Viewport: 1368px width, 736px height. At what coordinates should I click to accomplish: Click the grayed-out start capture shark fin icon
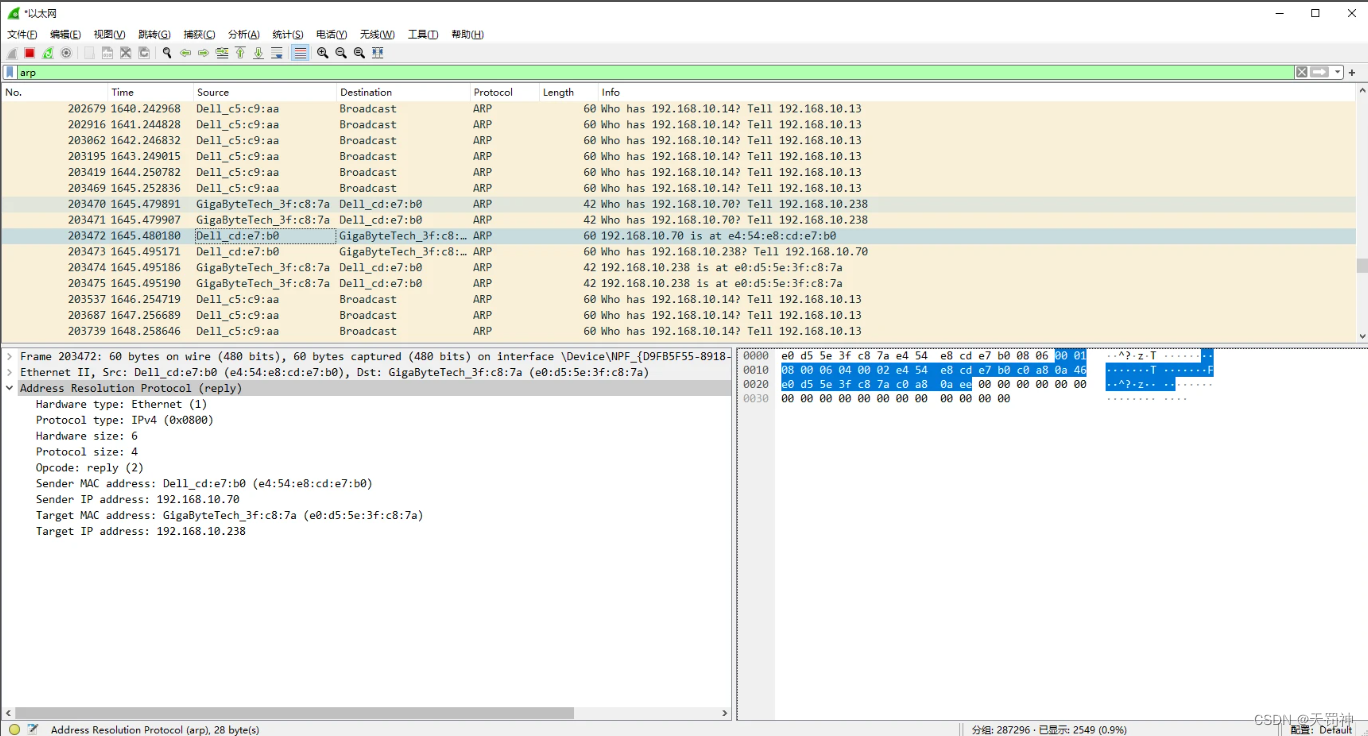[x=12, y=53]
